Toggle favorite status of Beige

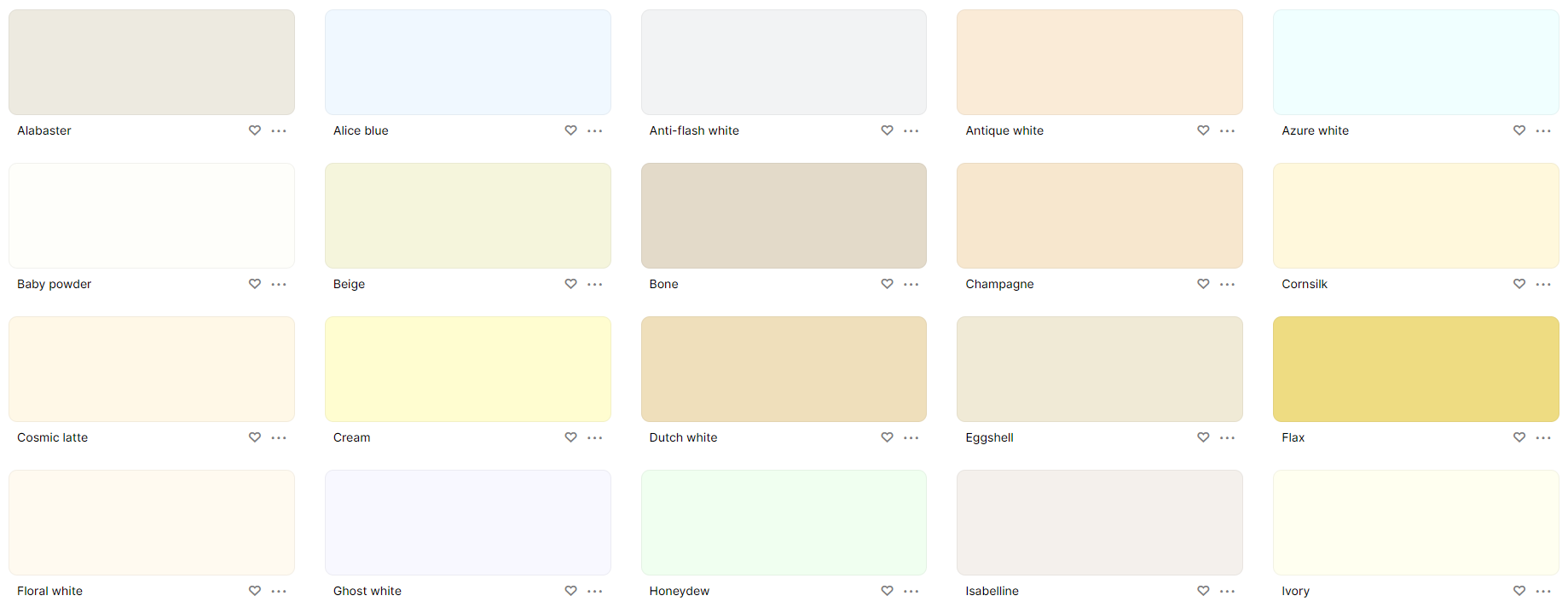click(x=570, y=284)
